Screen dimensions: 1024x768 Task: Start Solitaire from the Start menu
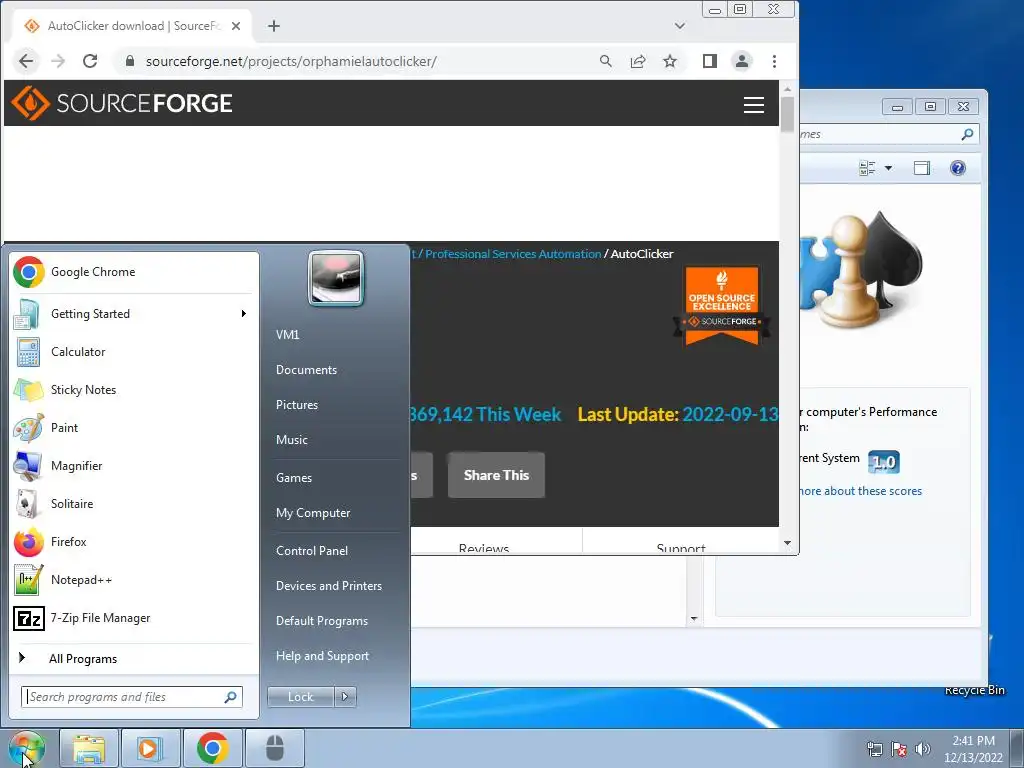(134, 504)
